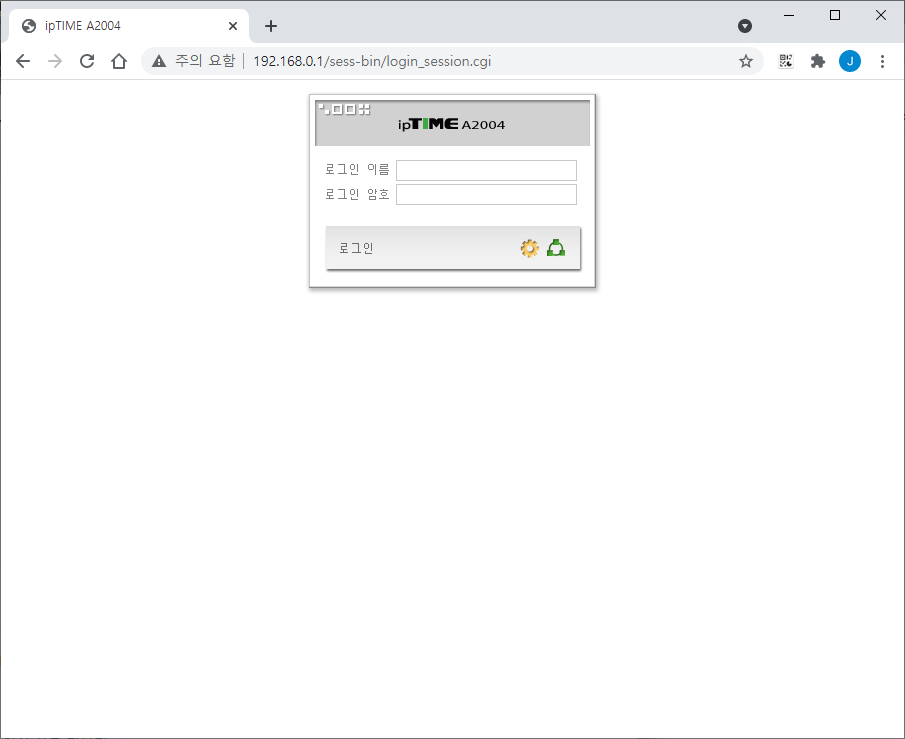Open the home page via home icon
The height and width of the screenshot is (739, 905).
coord(119,61)
